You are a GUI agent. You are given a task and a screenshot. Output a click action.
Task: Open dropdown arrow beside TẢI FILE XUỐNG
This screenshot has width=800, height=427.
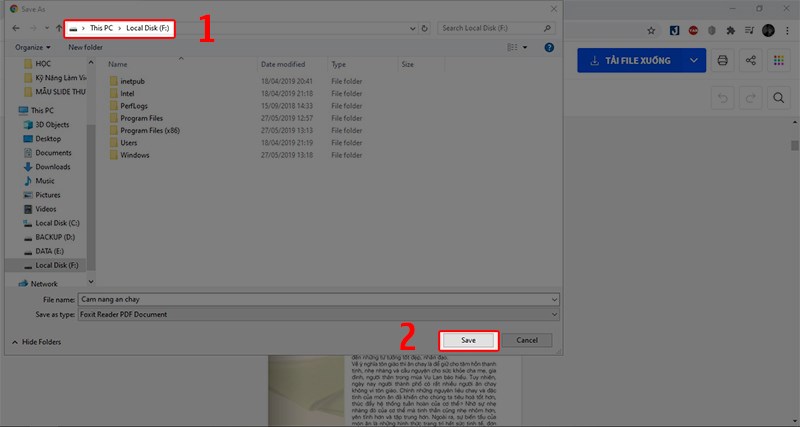coord(694,61)
